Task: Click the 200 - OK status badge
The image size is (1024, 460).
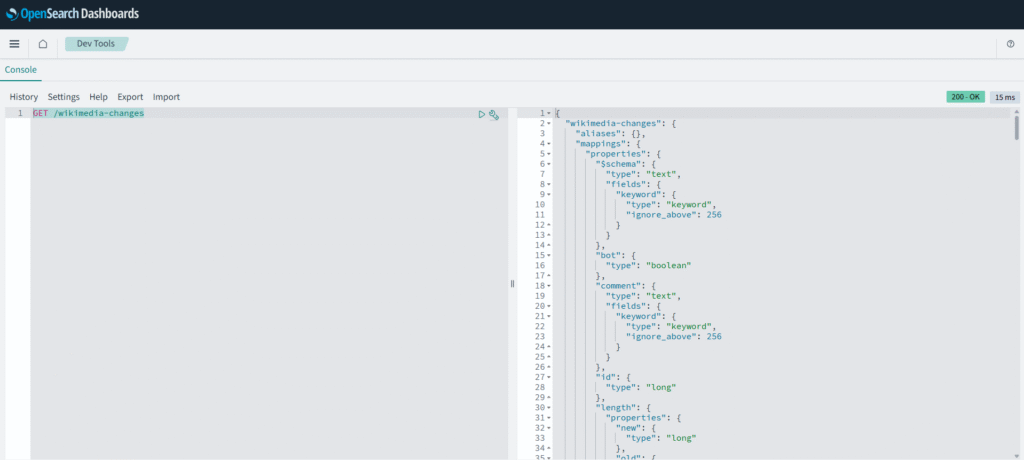Action: (965, 97)
